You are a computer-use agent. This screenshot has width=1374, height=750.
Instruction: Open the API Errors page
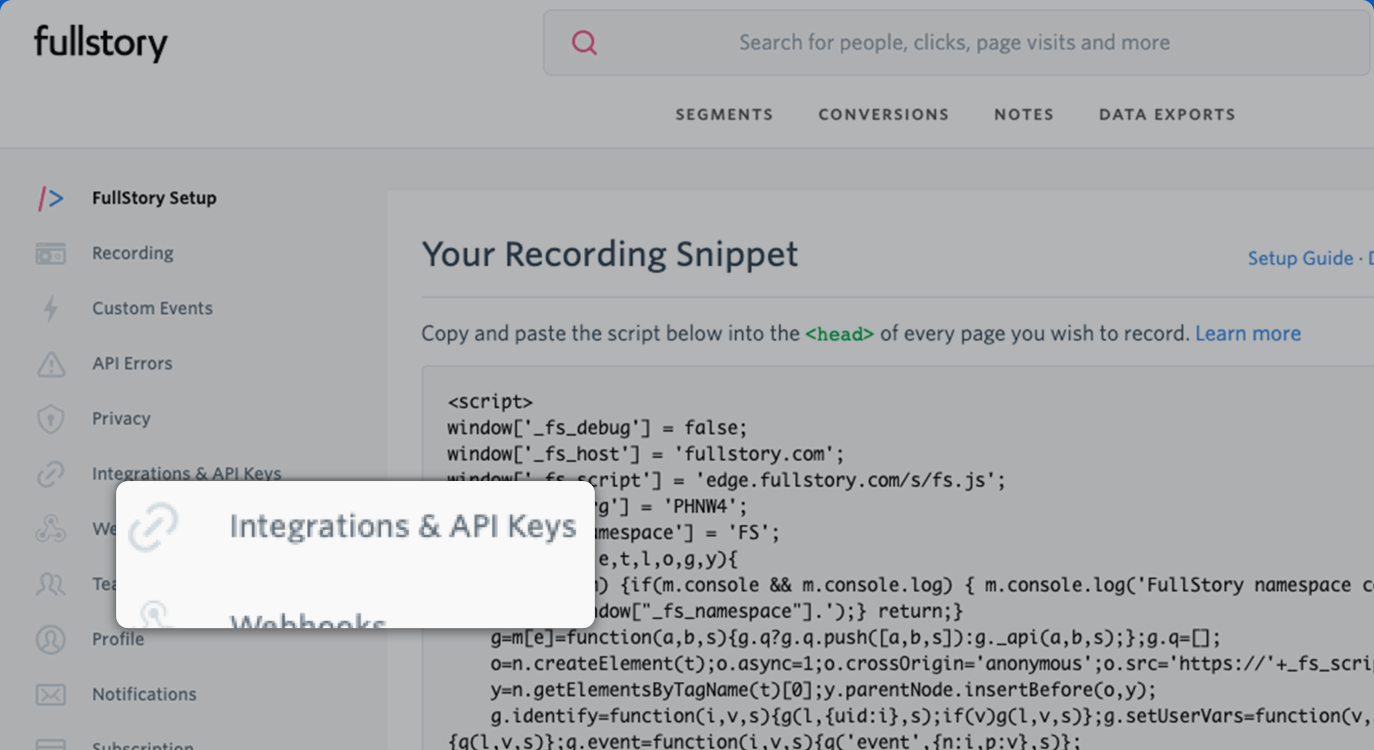(x=132, y=363)
